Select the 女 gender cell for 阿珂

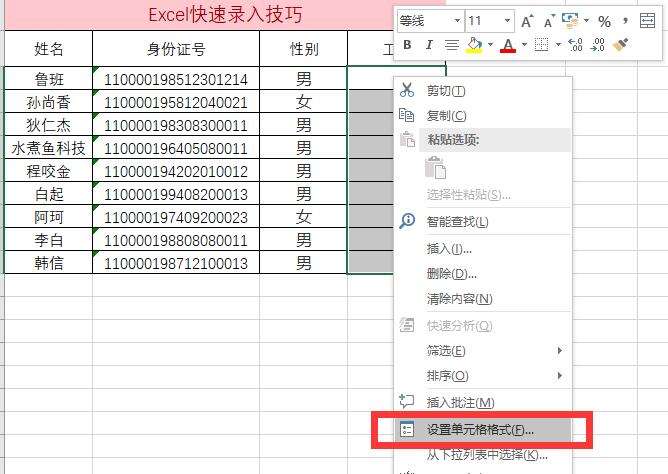pyautogui.click(x=304, y=216)
